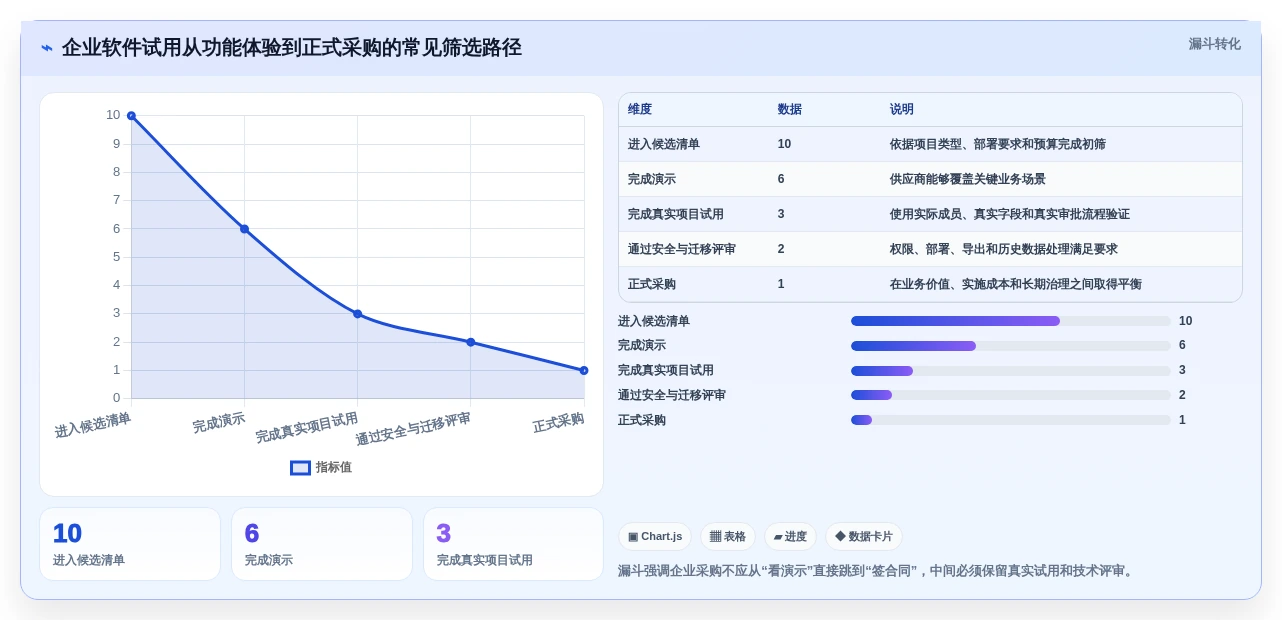Select table cell 正式采购
This screenshot has height=620, width=1282.
click(652, 284)
